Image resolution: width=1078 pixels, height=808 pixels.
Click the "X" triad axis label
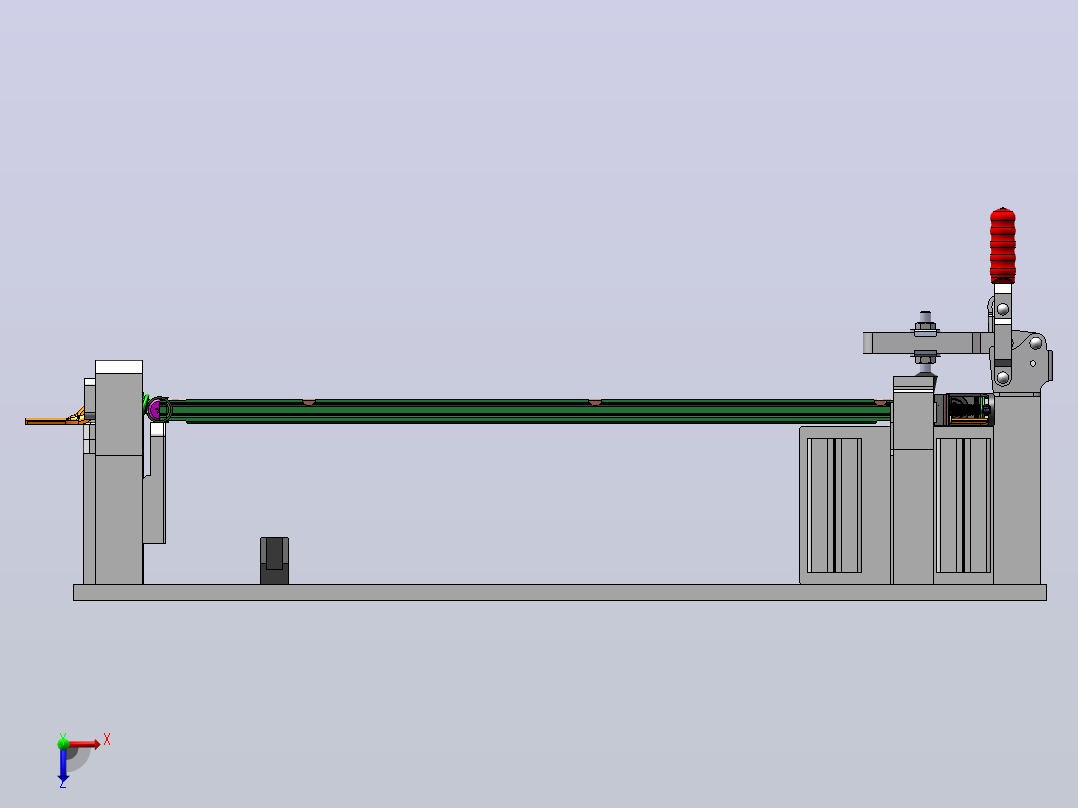coord(107,740)
